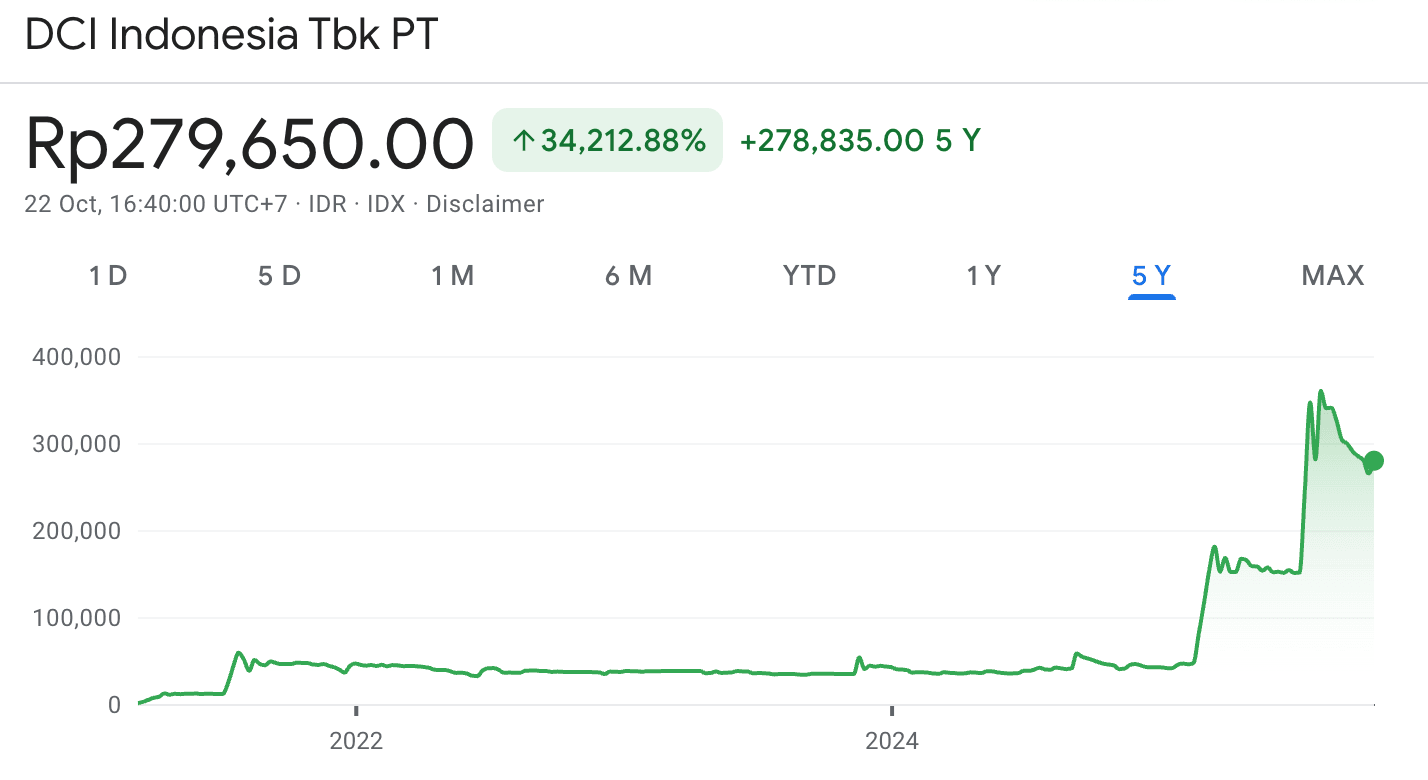
Task: Reselect the active 5Y tab
Action: [1151, 275]
